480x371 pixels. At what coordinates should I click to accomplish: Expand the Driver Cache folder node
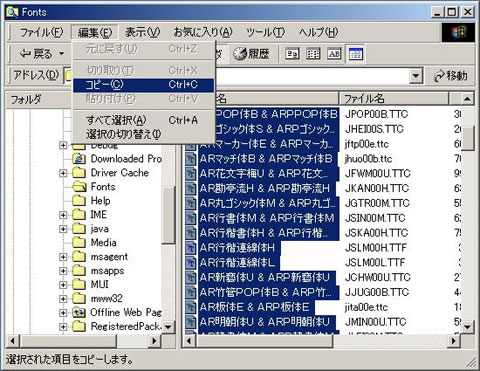pos(63,173)
